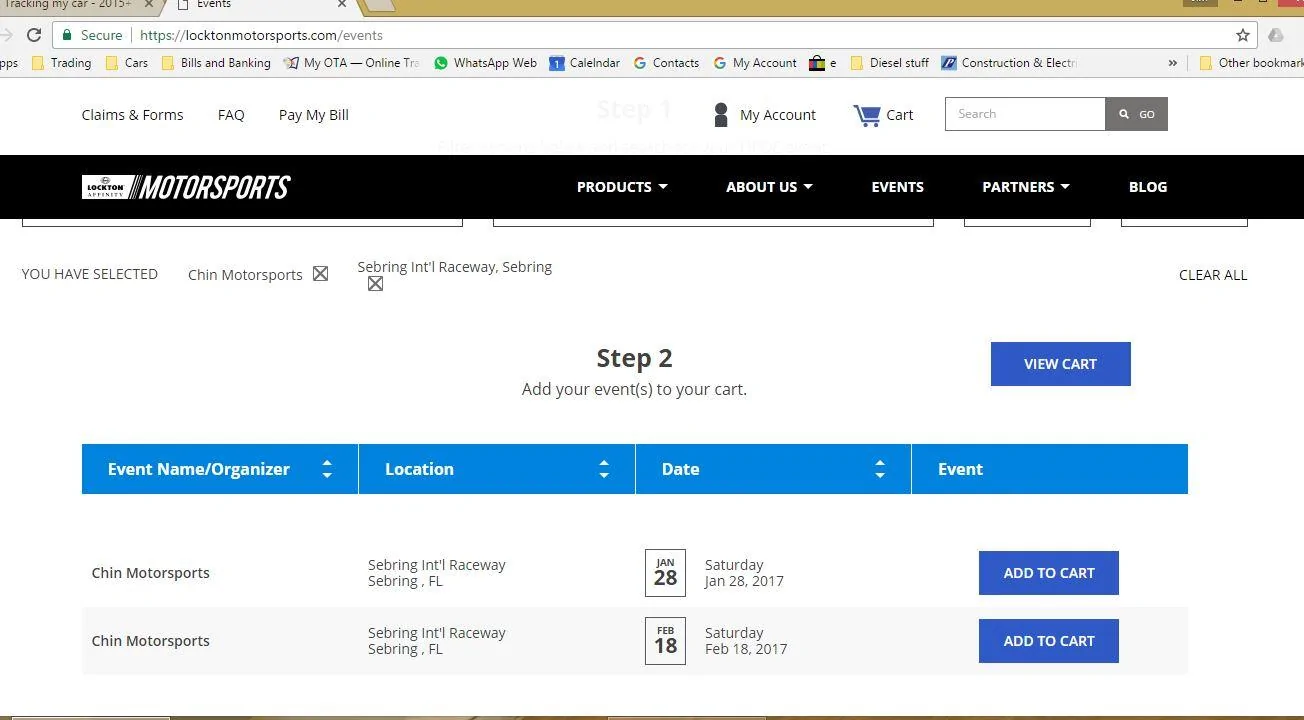Add the Jan 28, 2017 event to cart
The height and width of the screenshot is (720, 1304).
(x=1049, y=573)
